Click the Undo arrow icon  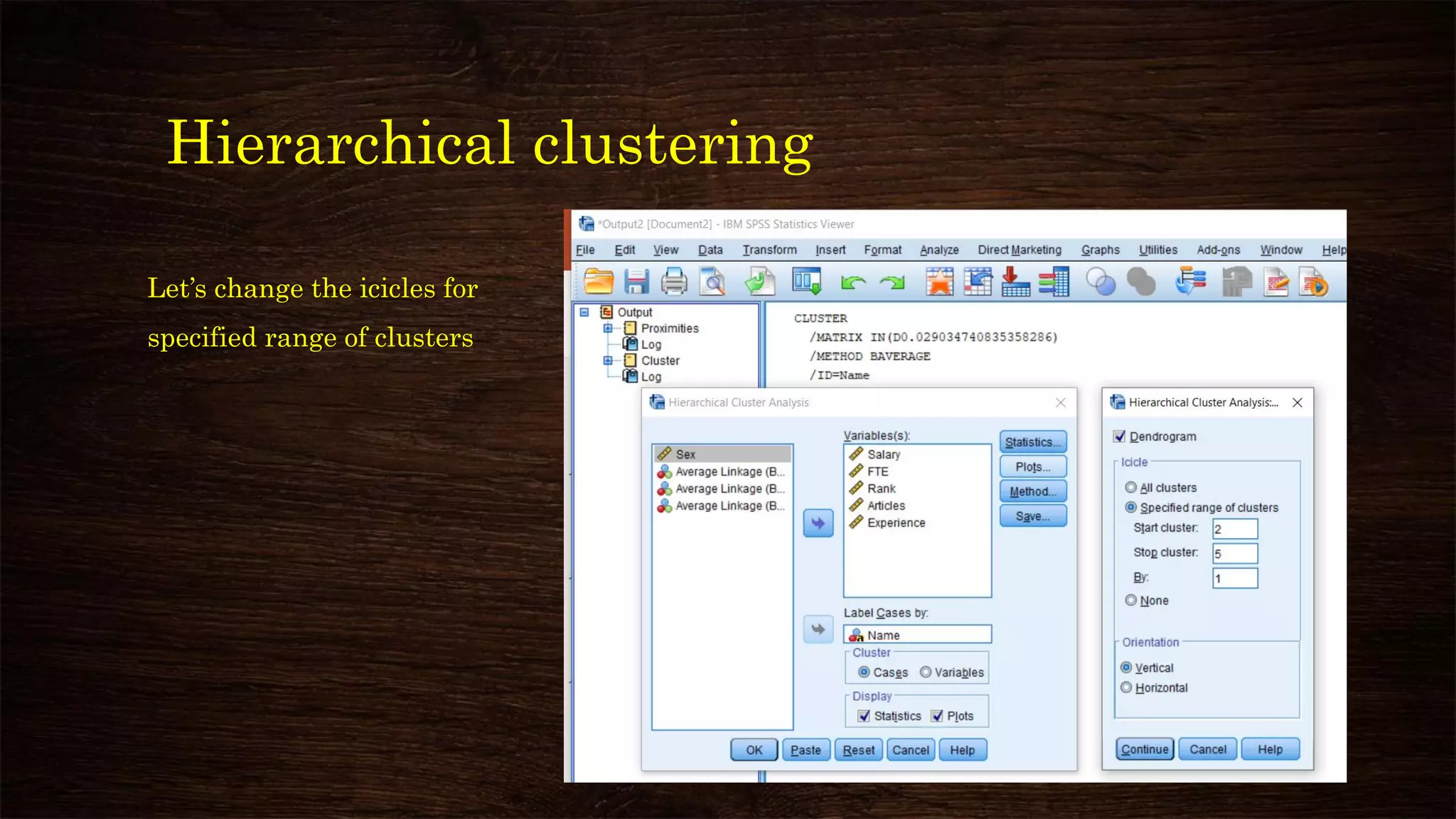852,283
